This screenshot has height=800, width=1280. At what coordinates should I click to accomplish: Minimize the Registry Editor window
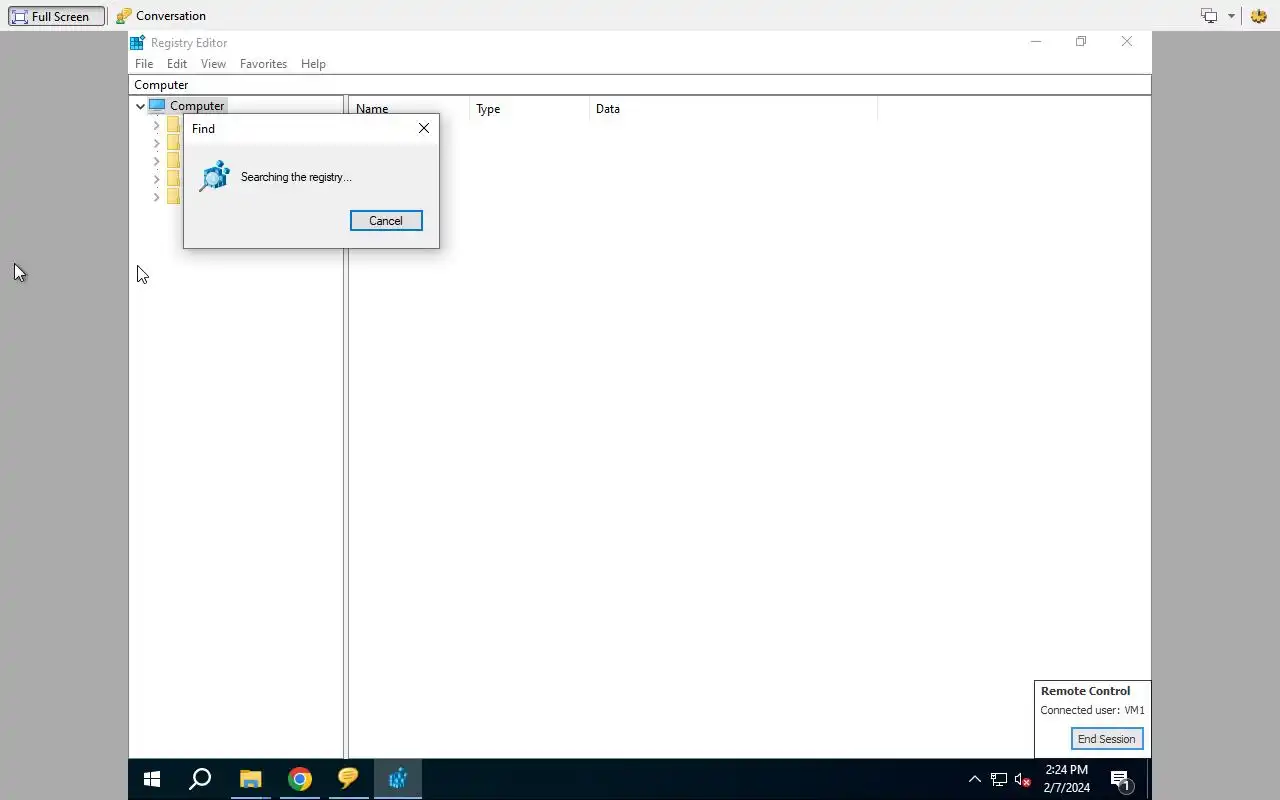coord(1036,42)
